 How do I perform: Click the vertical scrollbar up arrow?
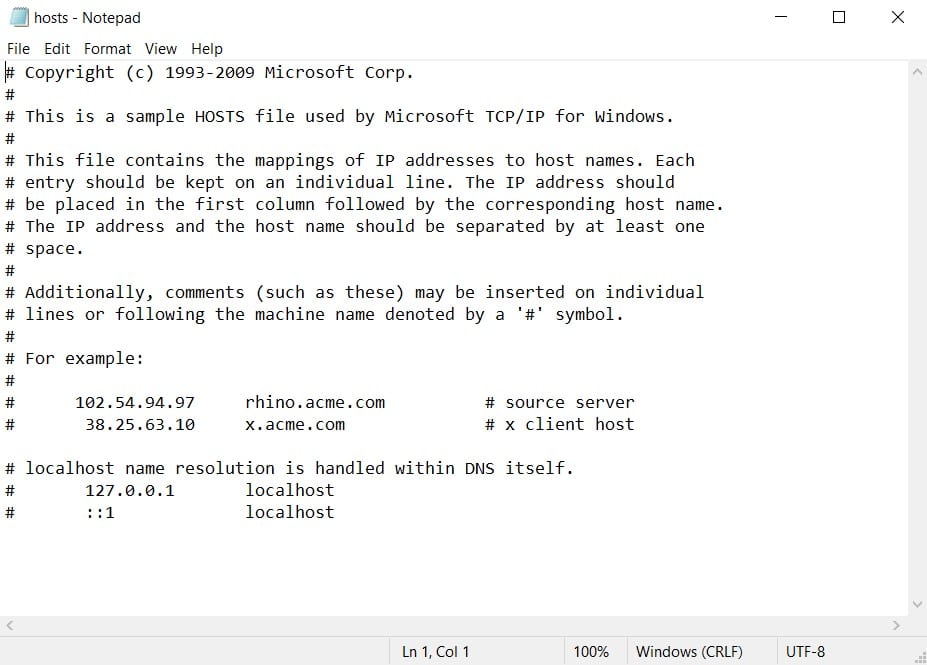coord(916,71)
